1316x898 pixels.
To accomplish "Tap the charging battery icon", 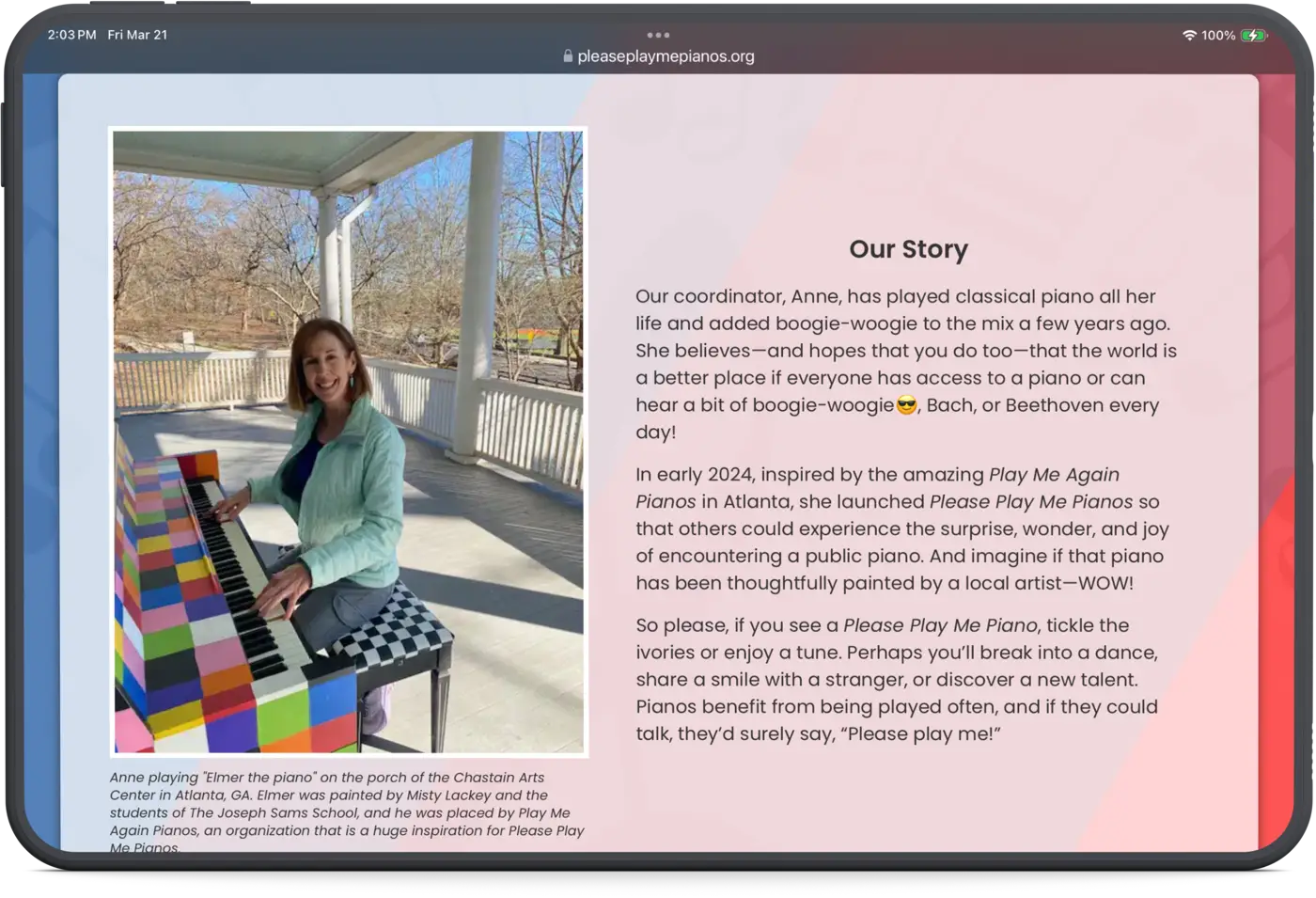I will pyautogui.click(x=1253, y=35).
